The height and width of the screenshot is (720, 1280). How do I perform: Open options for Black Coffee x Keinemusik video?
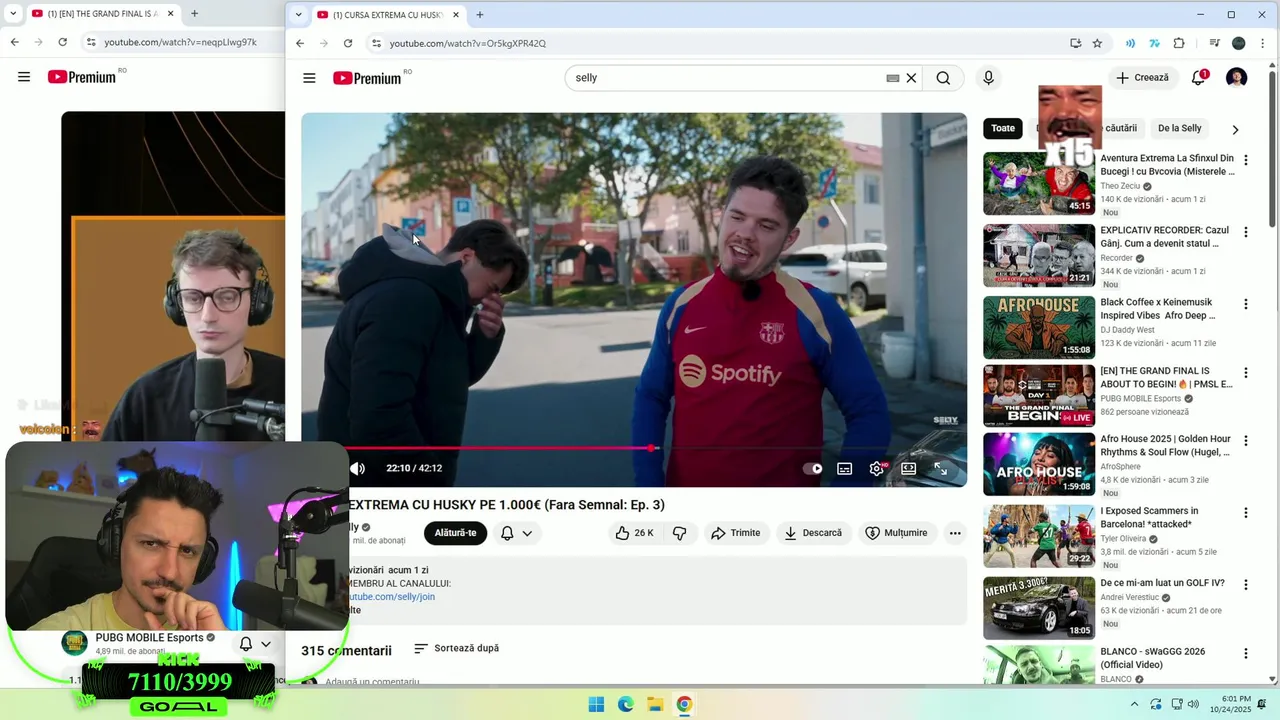[x=1245, y=304]
